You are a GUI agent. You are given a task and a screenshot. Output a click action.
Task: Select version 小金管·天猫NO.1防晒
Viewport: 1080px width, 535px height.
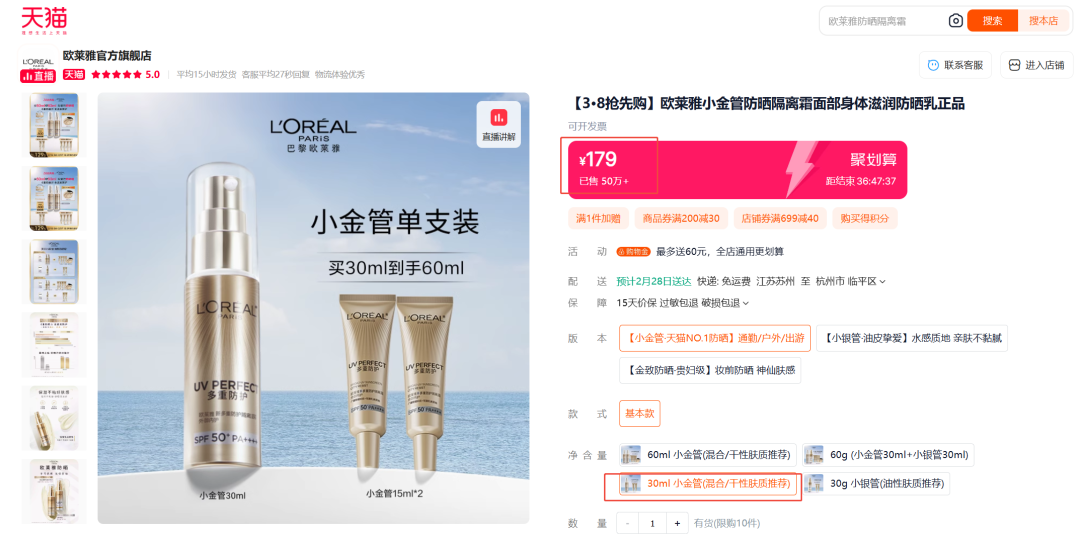pyautogui.click(x=715, y=338)
